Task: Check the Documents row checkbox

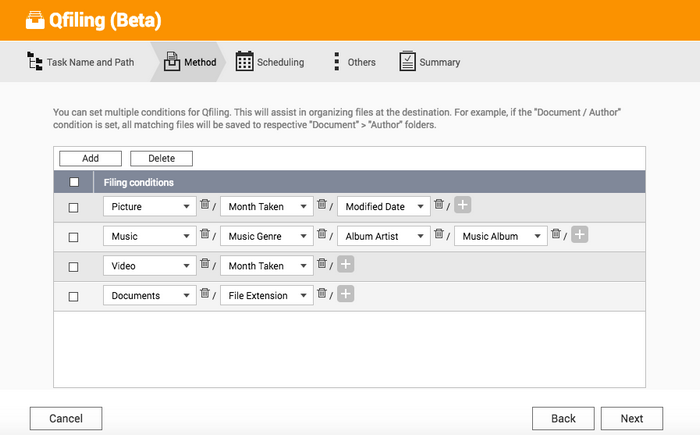Action: pos(74,297)
